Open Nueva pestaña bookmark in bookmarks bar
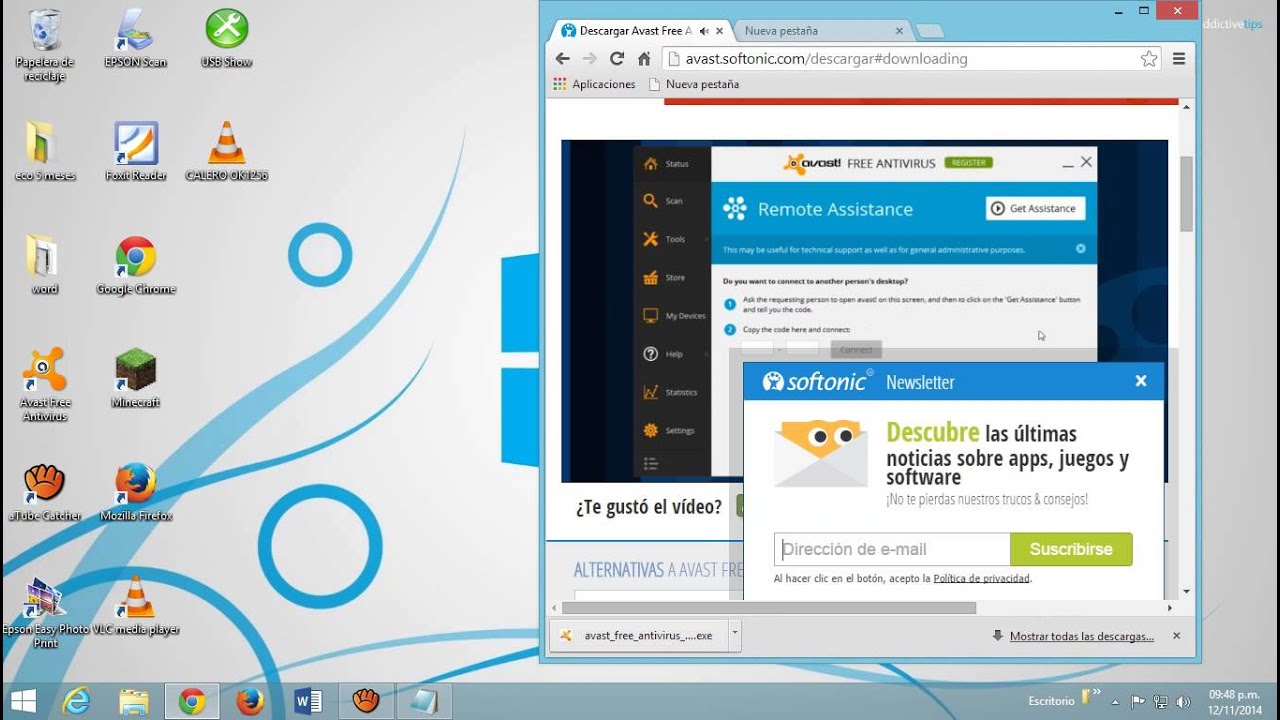Image resolution: width=1280 pixels, height=720 pixels. 694,85
